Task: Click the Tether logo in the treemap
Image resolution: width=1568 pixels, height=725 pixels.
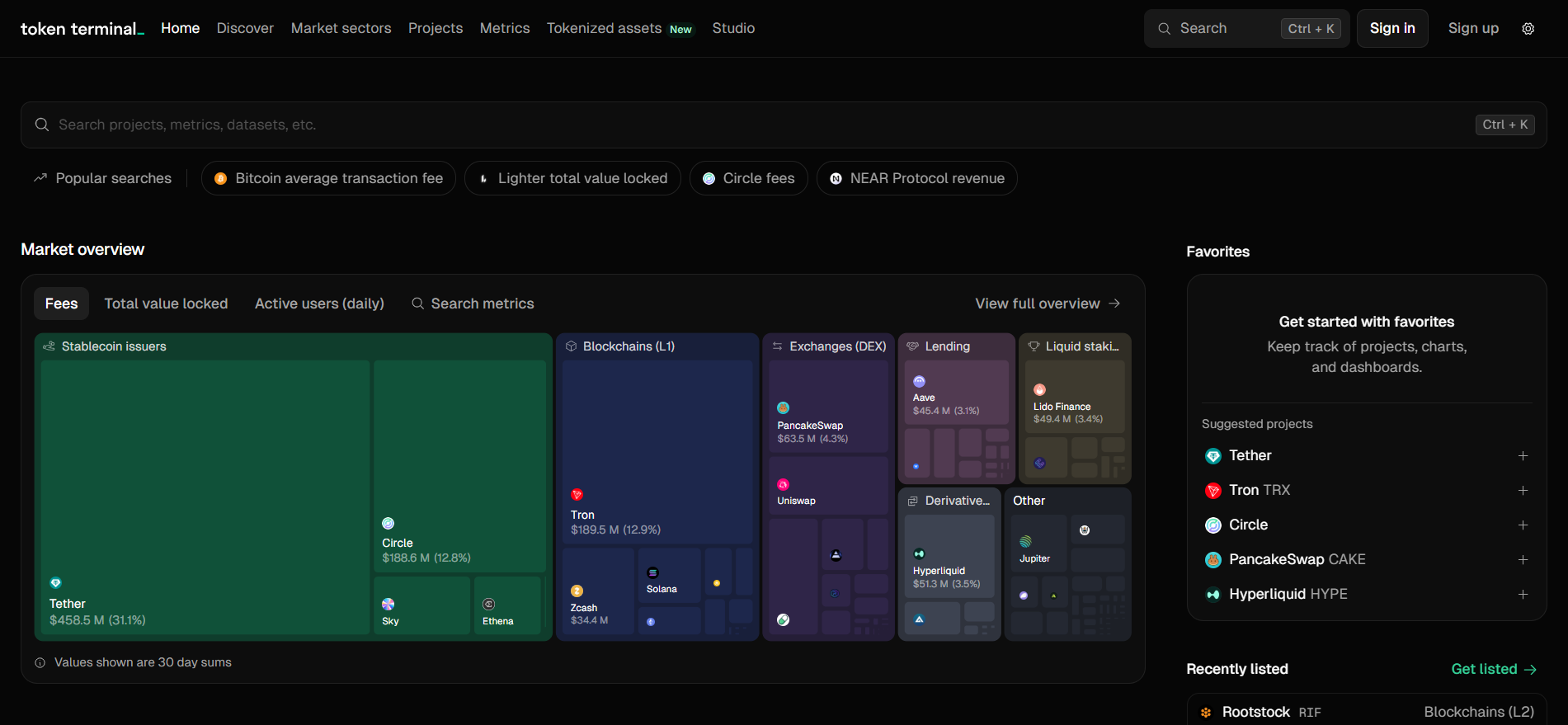Action: [55, 583]
